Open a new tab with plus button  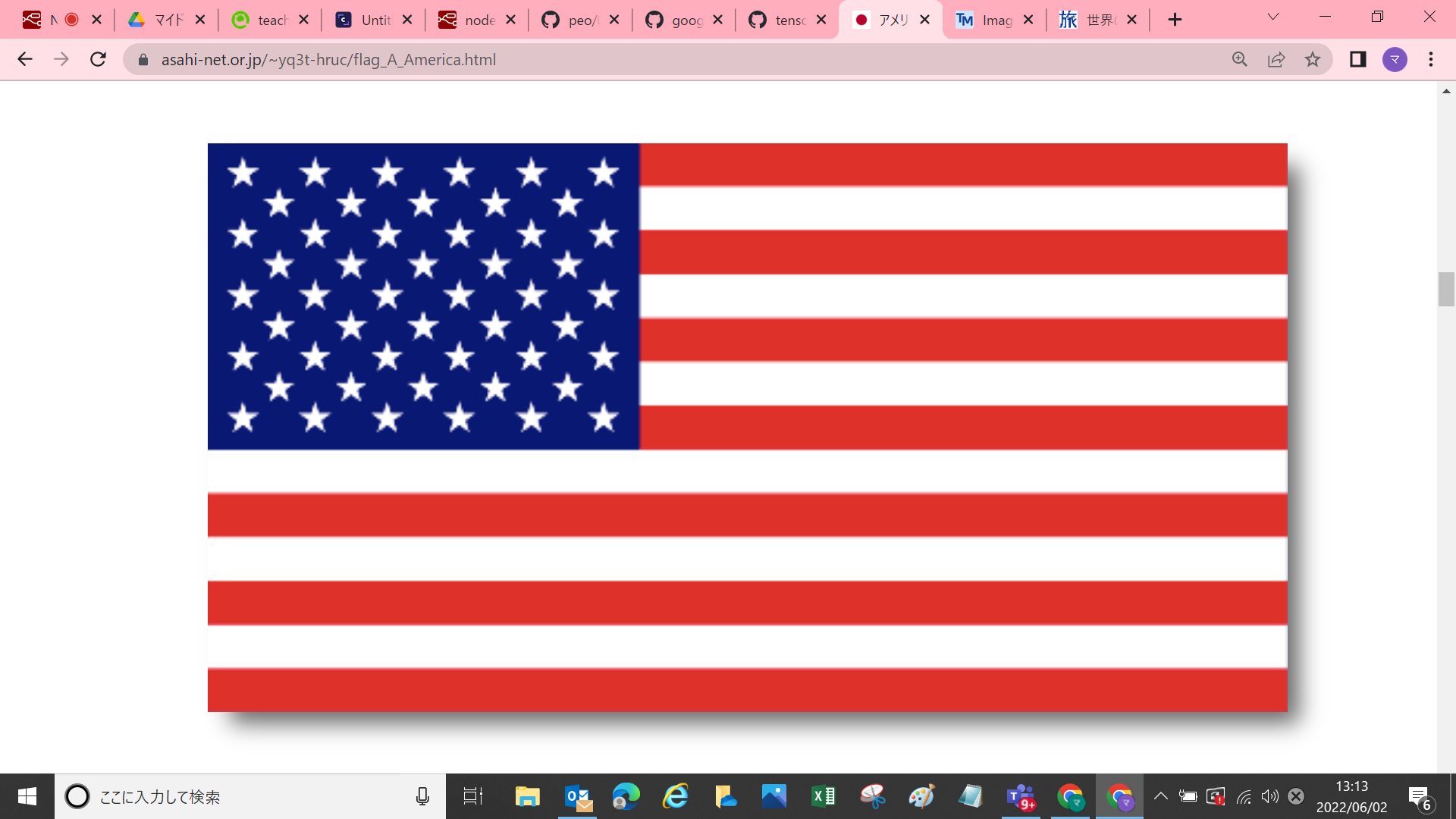pyautogui.click(x=1175, y=20)
